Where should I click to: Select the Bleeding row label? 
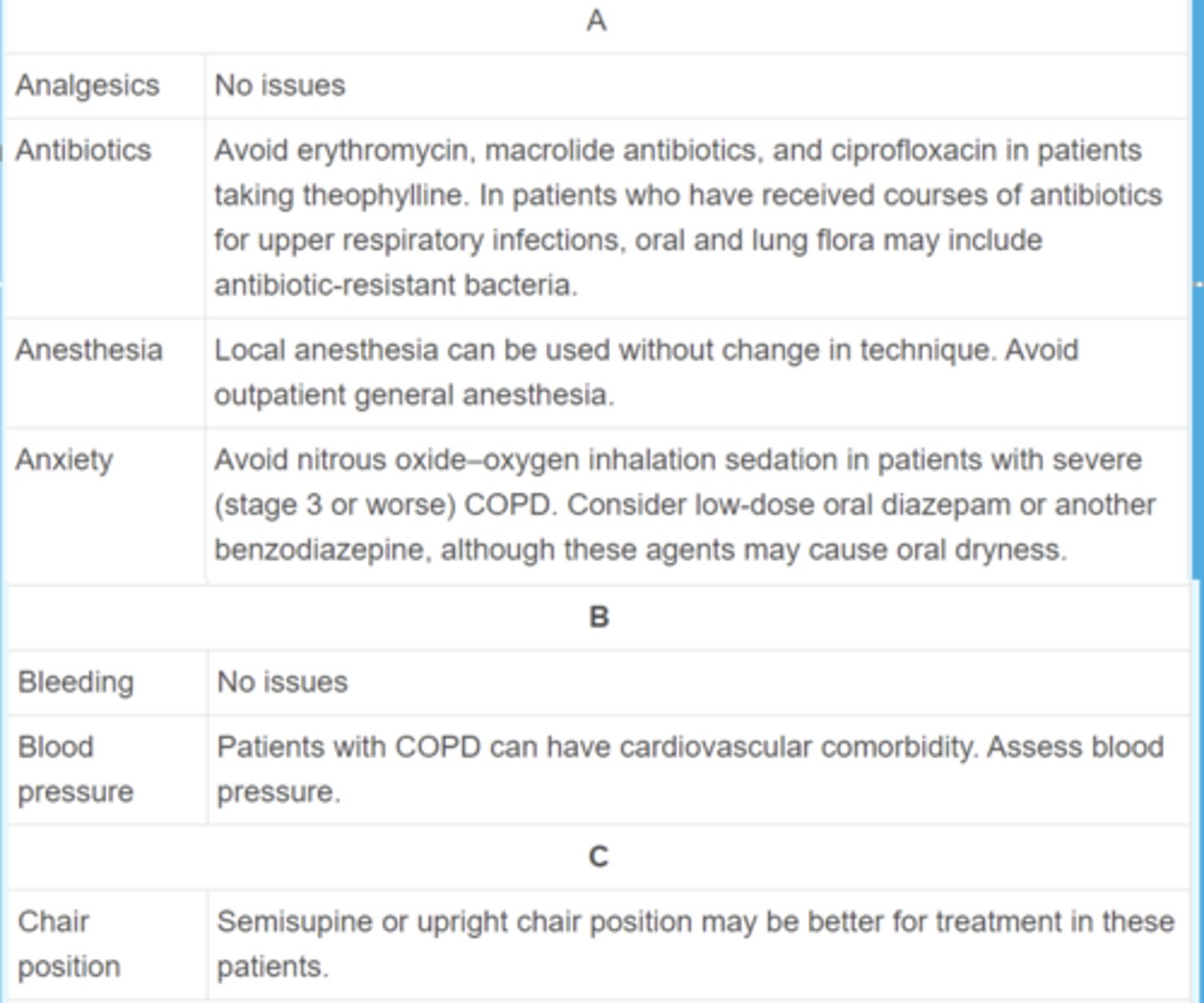75,682
